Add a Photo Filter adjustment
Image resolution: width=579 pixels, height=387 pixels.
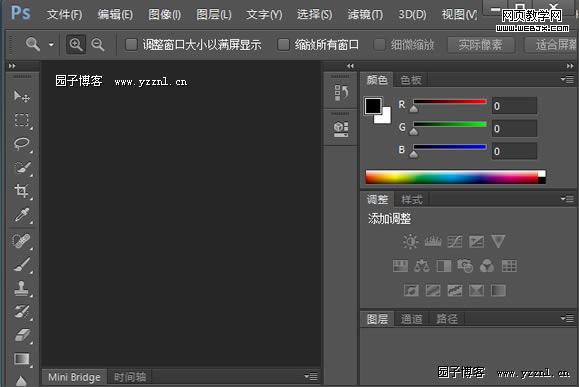465,266
